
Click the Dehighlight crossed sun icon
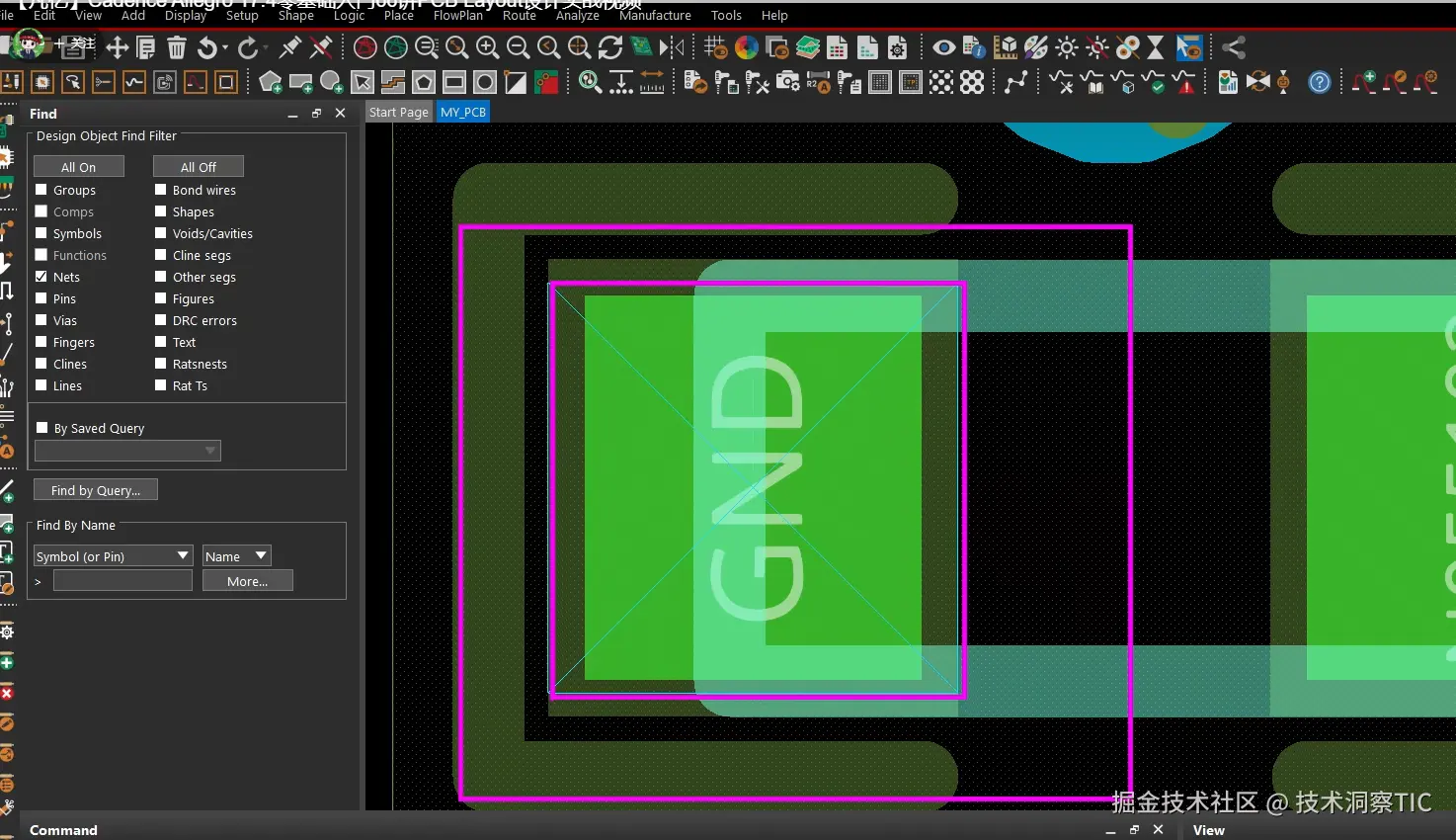(1097, 47)
